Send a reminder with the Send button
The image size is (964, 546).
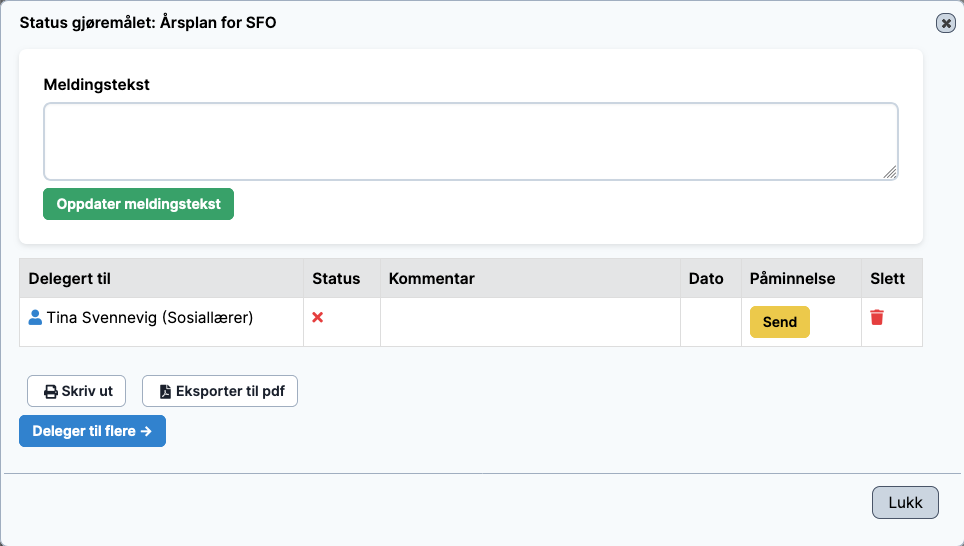(x=779, y=322)
